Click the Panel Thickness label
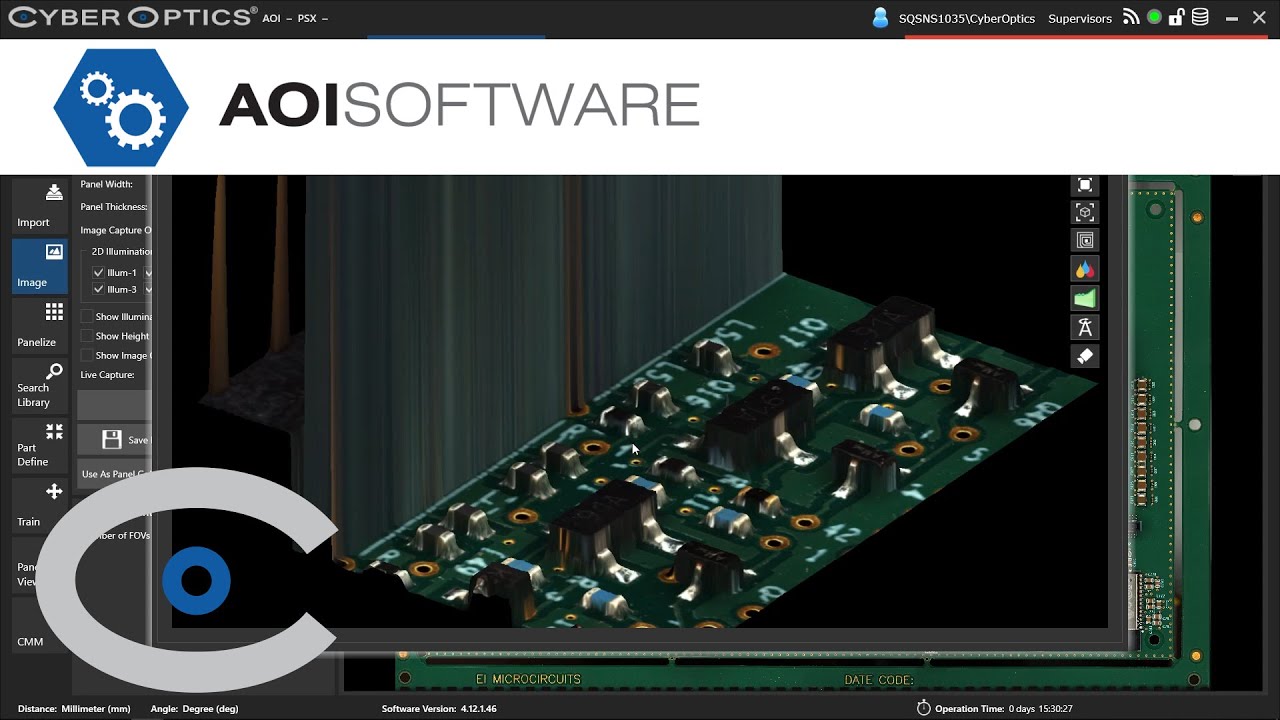Image resolution: width=1280 pixels, height=720 pixels. 114,207
